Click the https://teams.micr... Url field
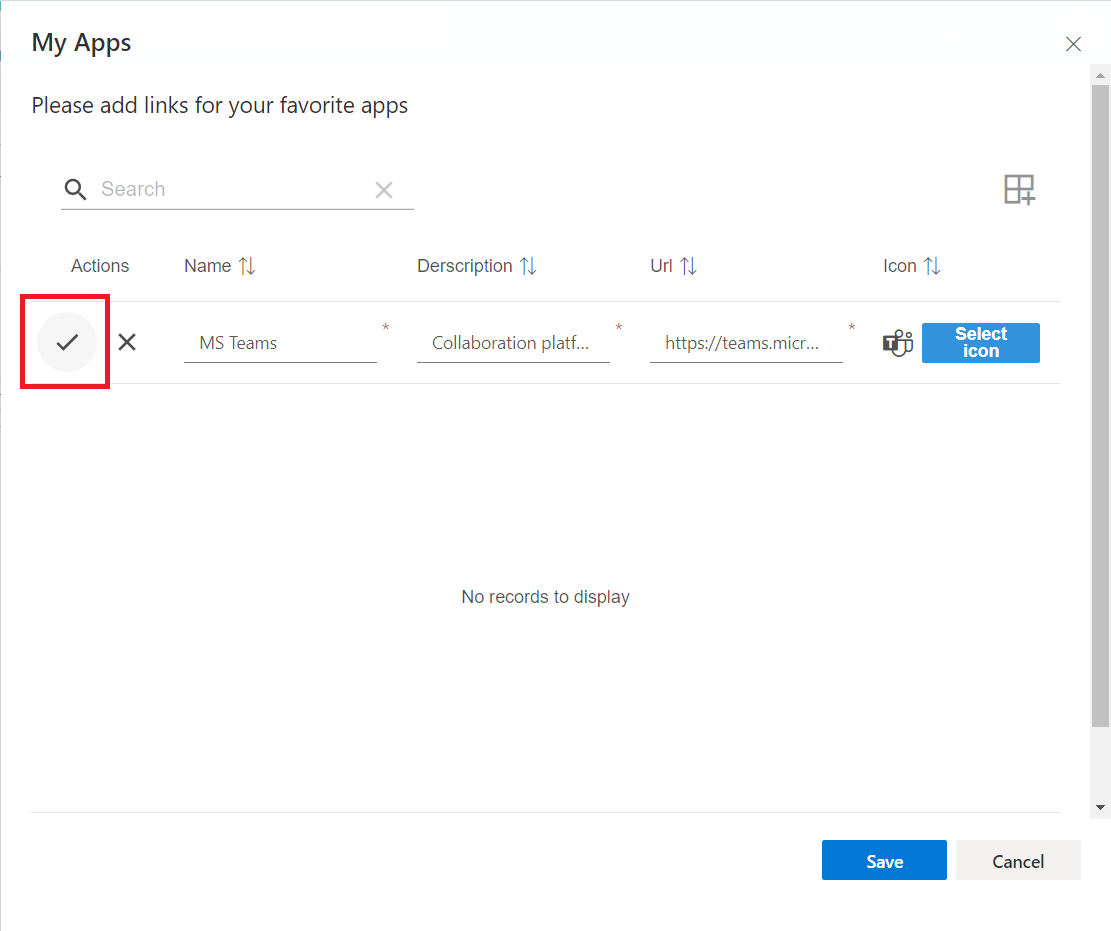 (x=746, y=343)
